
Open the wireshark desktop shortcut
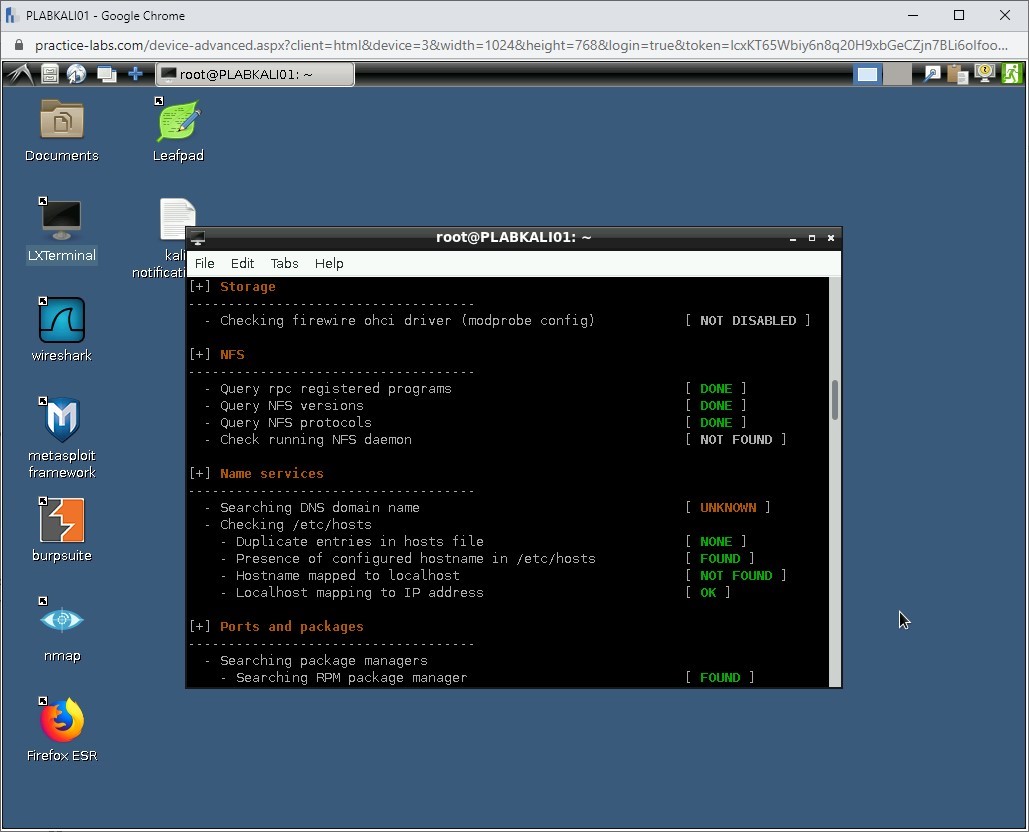[x=62, y=322]
